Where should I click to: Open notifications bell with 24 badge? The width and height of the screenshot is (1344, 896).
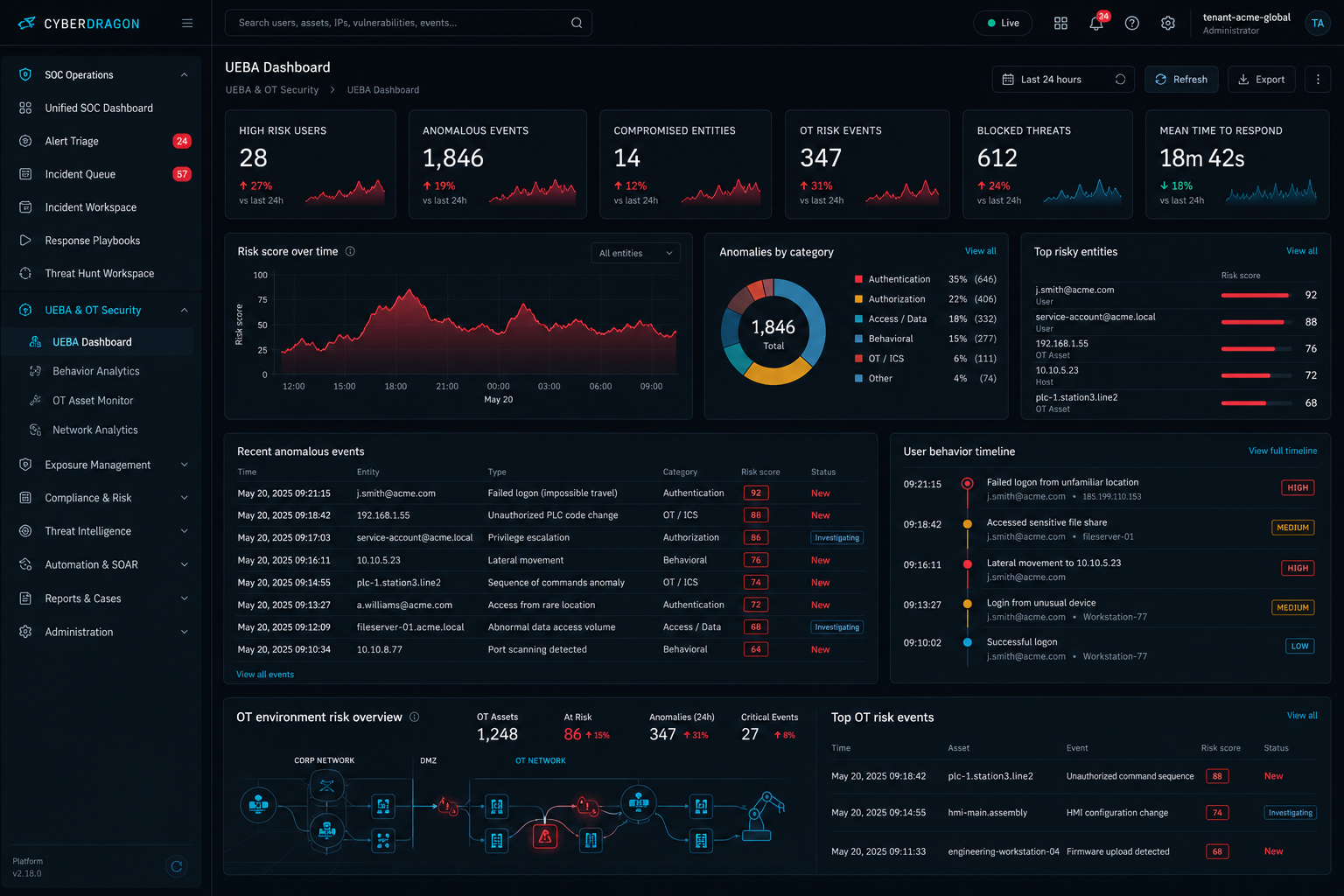(1096, 24)
